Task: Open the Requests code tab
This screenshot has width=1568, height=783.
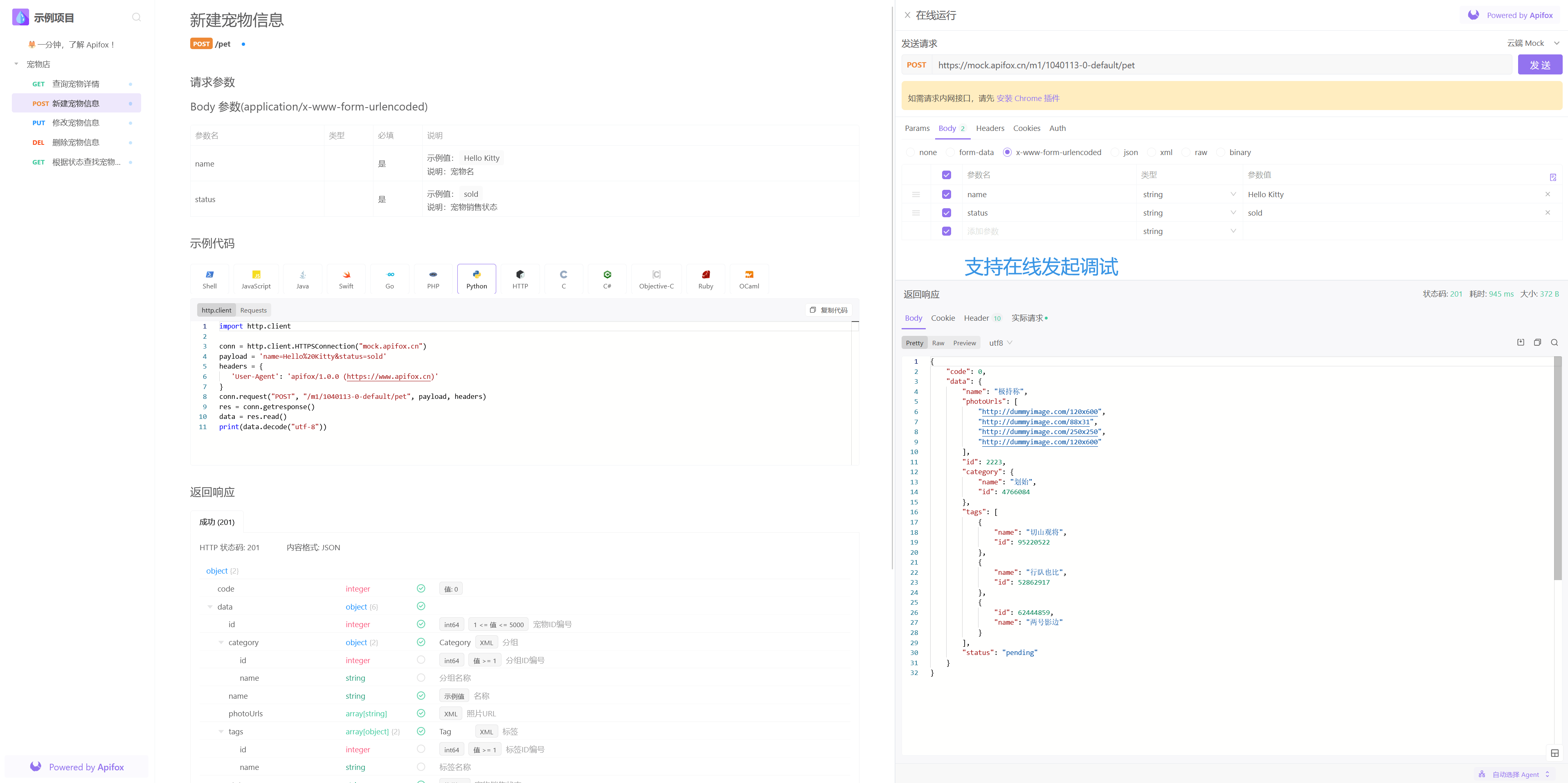Action: point(253,310)
